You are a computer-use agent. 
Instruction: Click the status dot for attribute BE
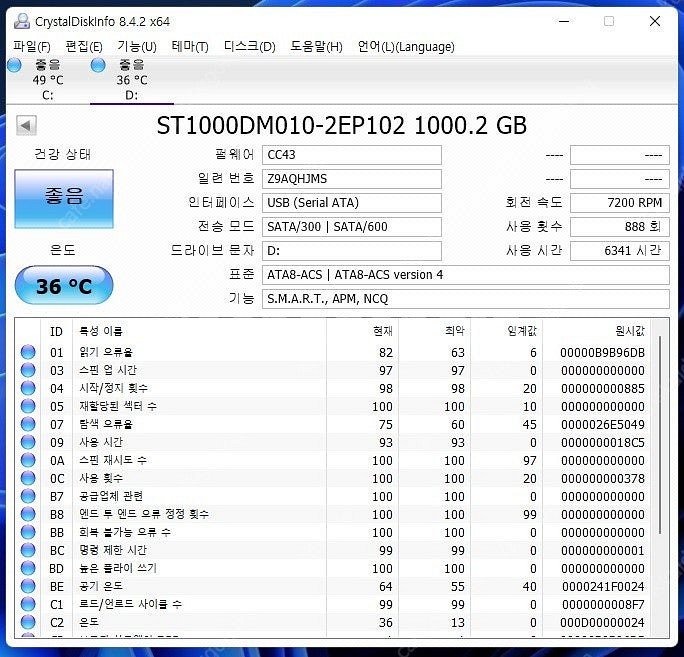(28, 586)
